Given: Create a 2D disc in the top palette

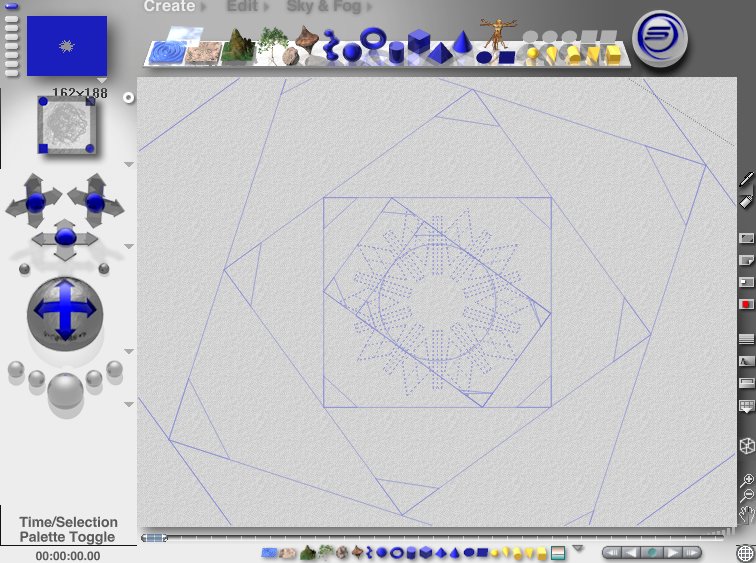Looking at the screenshot, I should coord(484,57).
